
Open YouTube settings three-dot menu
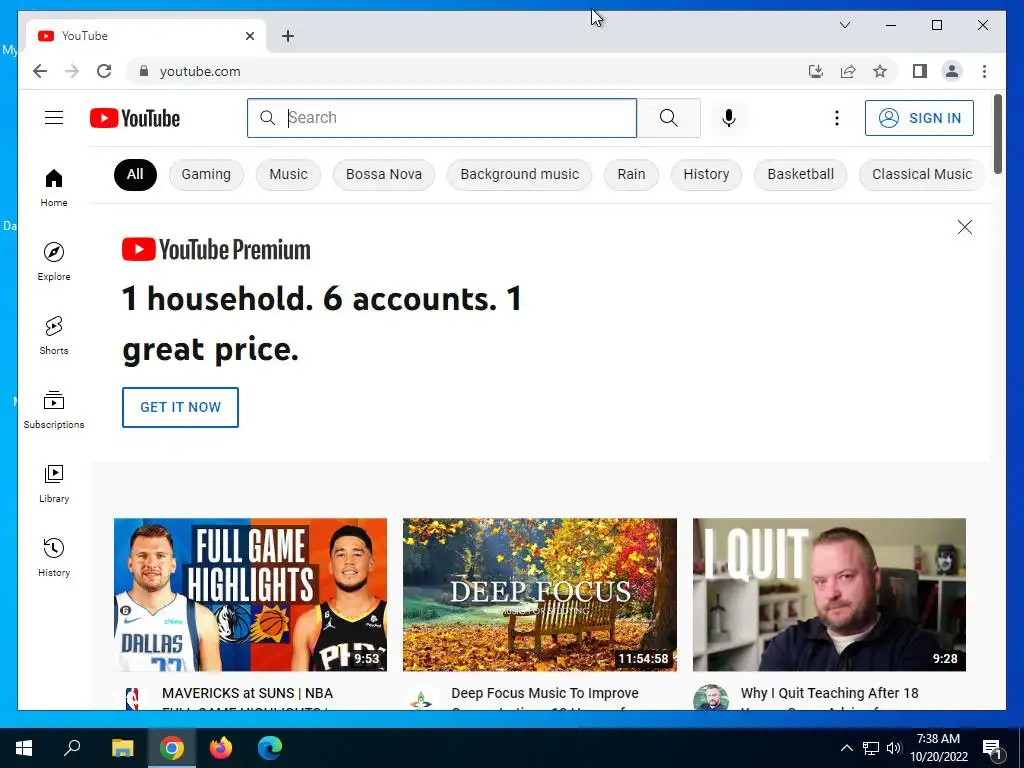837,118
